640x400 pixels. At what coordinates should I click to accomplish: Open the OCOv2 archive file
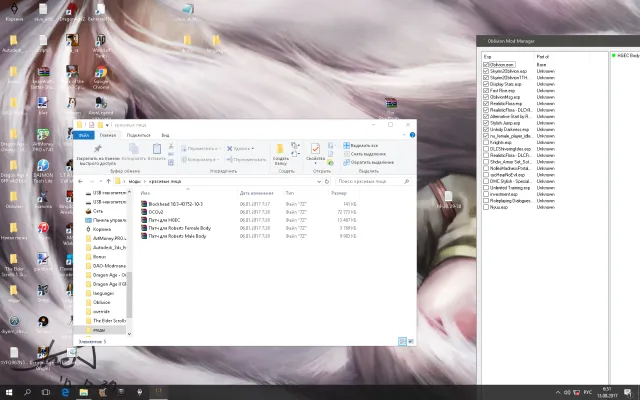155,212
